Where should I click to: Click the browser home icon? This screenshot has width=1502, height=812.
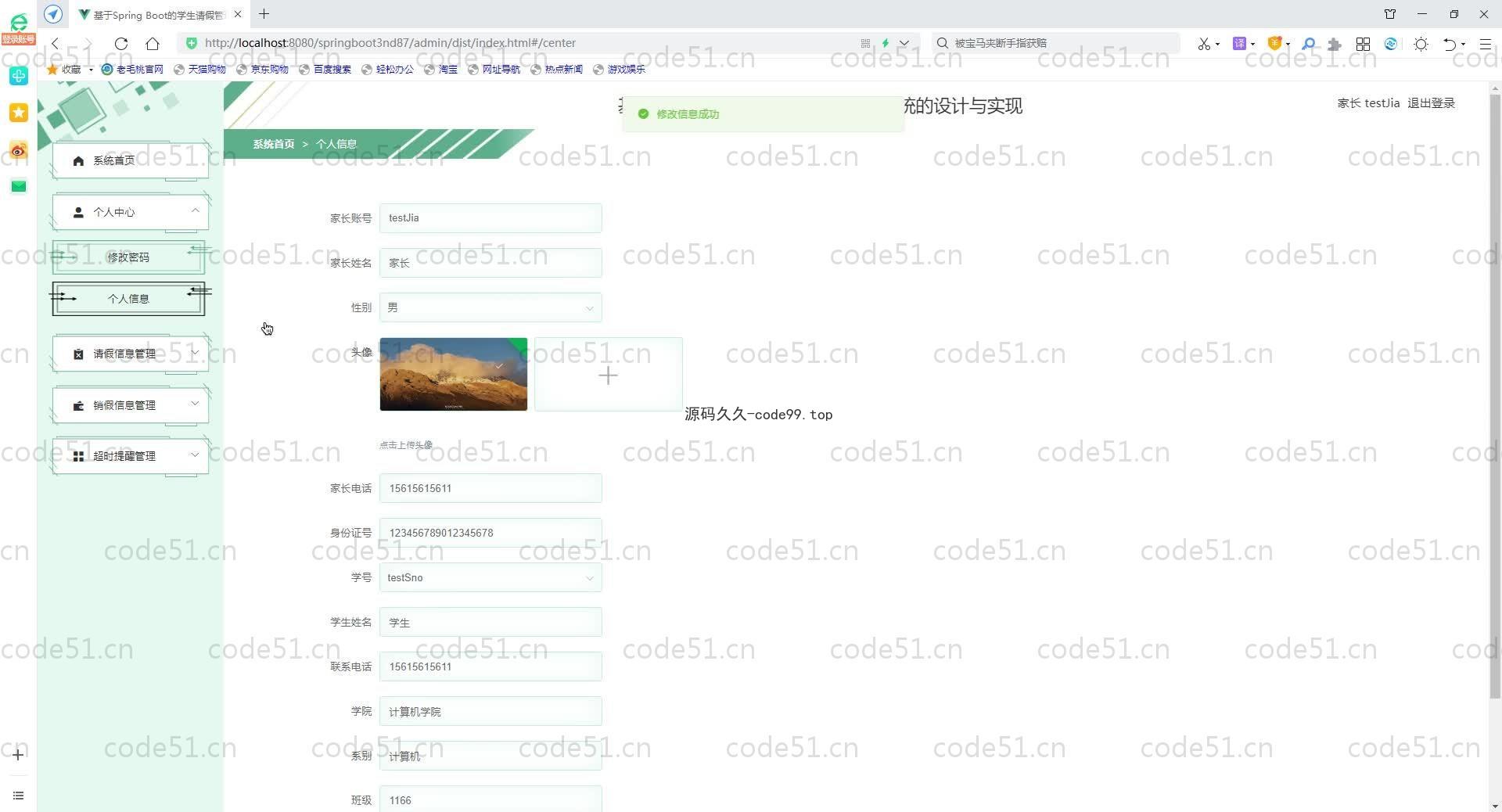pos(153,44)
